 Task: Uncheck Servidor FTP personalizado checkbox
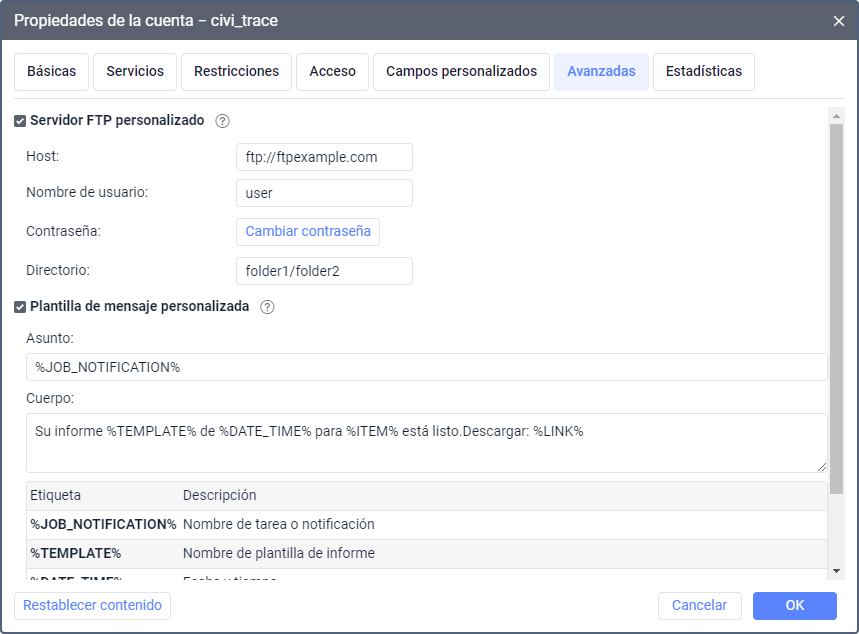tap(20, 121)
